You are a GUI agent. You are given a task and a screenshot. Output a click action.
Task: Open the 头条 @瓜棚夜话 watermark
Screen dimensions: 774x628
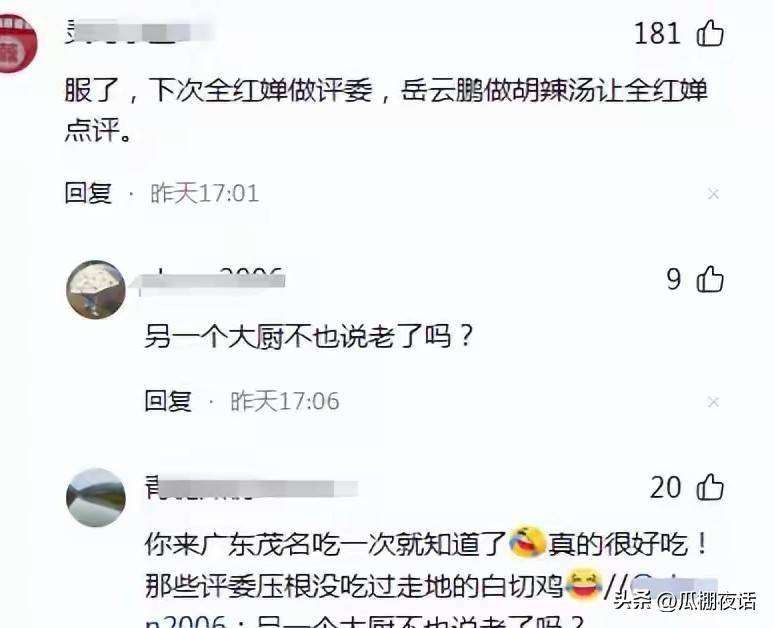[x=684, y=602]
